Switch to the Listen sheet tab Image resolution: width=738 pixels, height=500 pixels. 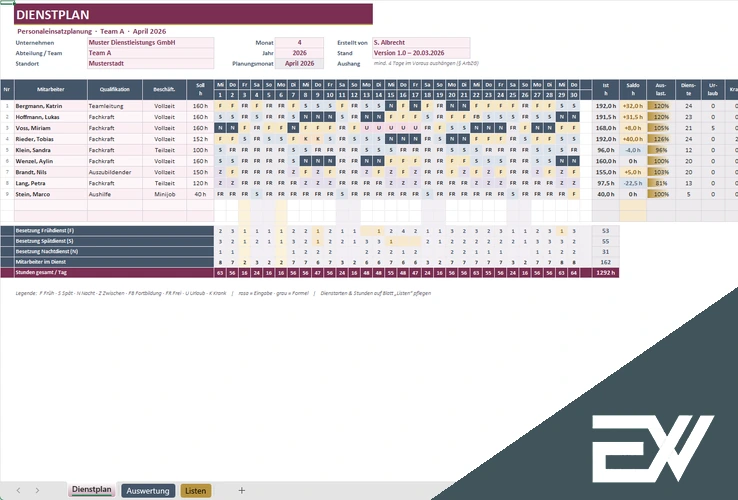196,491
